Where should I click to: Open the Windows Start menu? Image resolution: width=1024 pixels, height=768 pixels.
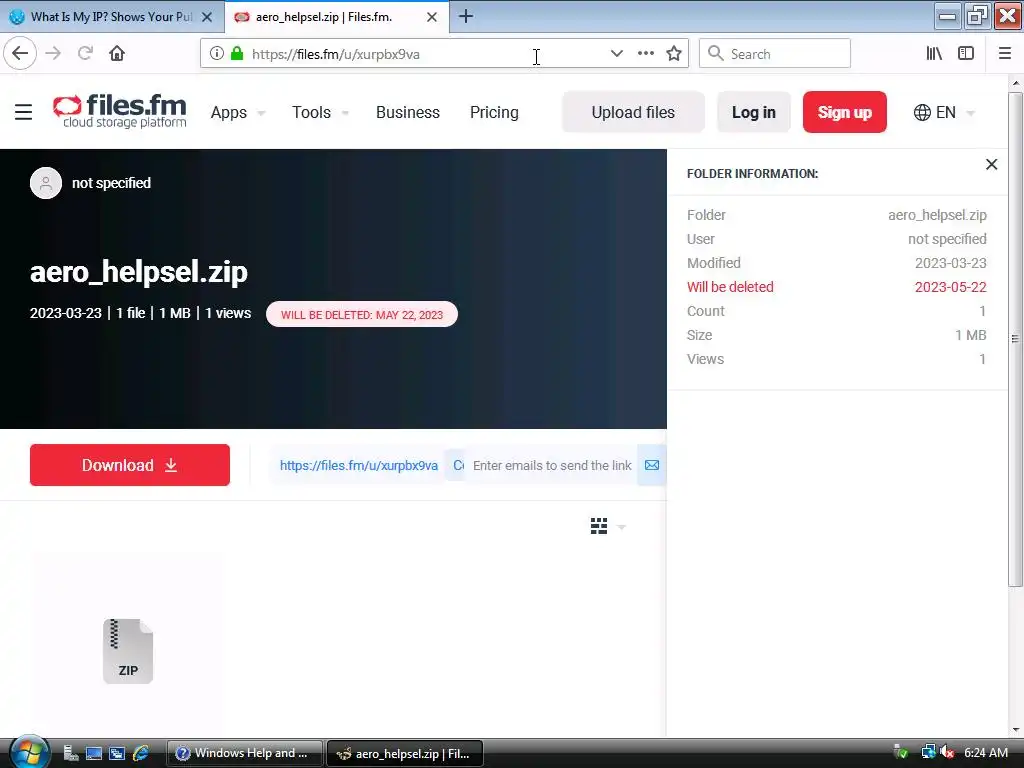coord(29,752)
